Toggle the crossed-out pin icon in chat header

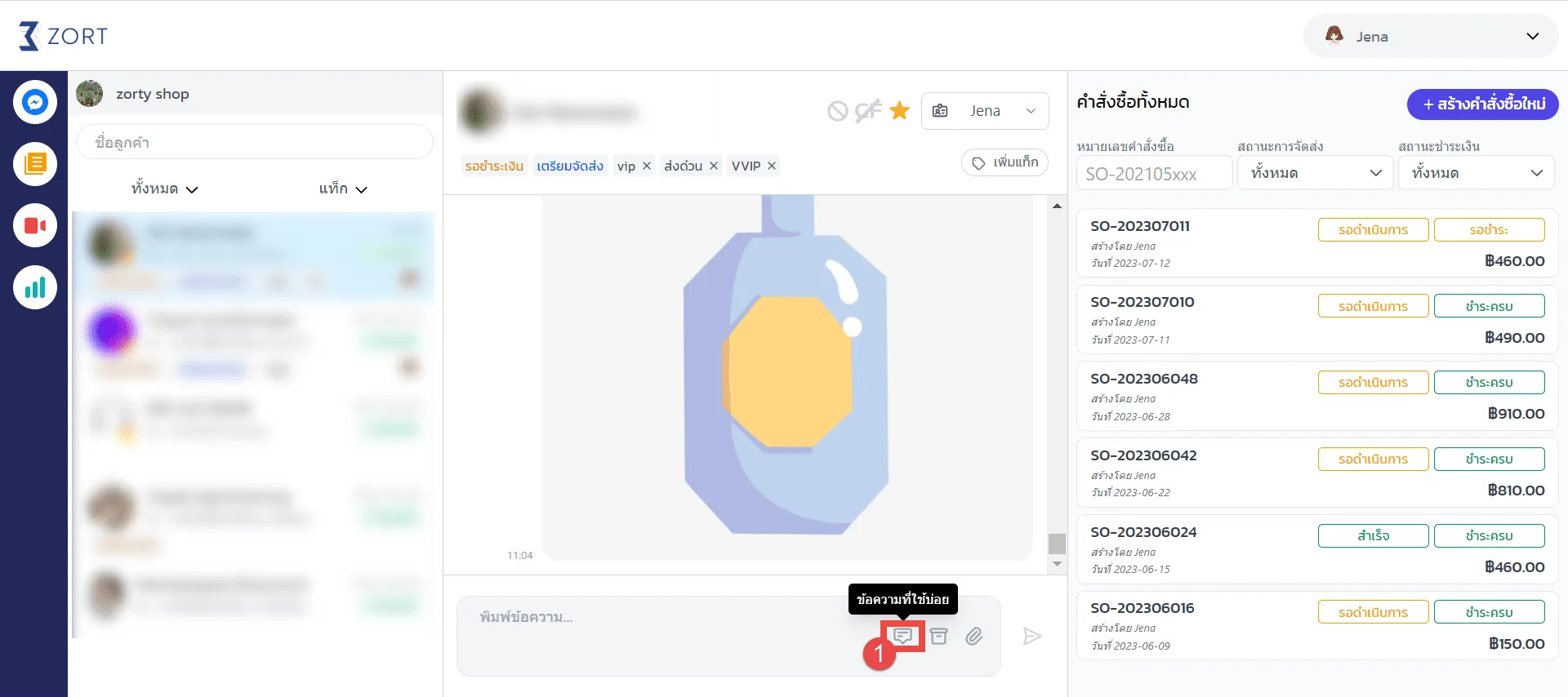[x=867, y=111]
